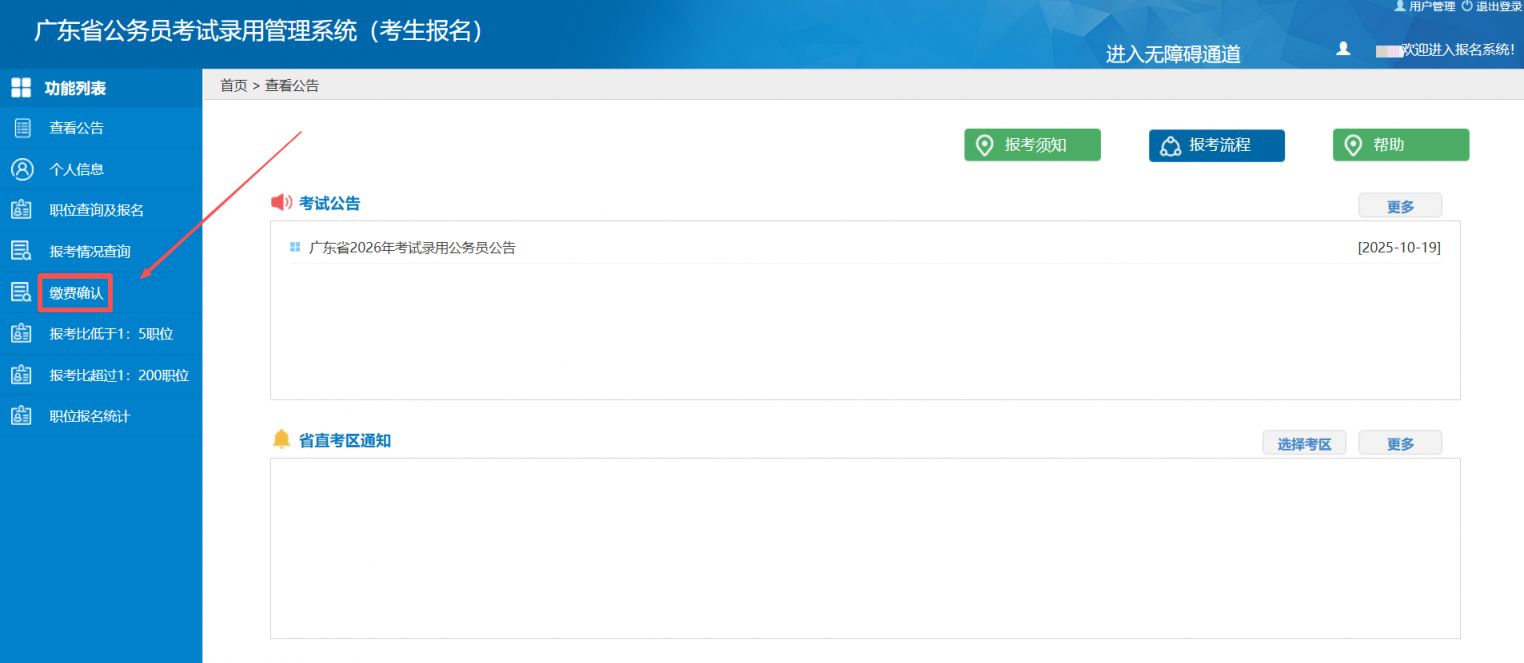Click the 职位查询及报名 sidebar icon
1524x663 pixels.
pos(21,210)
